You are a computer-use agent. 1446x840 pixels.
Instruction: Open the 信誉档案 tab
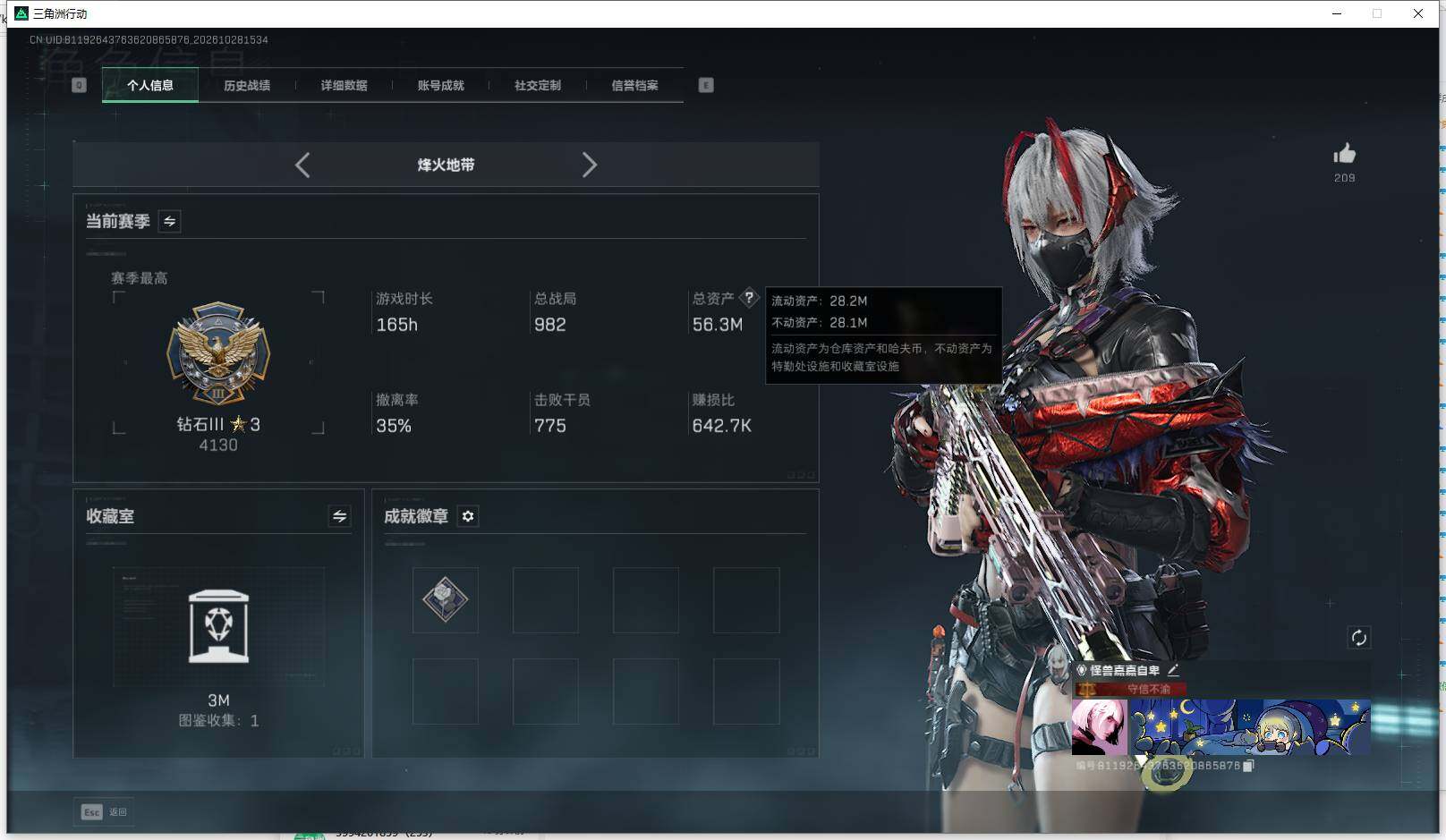[634, 86]
